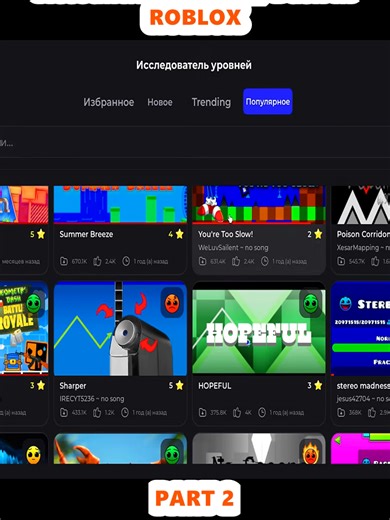The image size is (390, 520).
Task: Click author line IRECYT5236 ~ no song
Action: click(x=92, y=399)
